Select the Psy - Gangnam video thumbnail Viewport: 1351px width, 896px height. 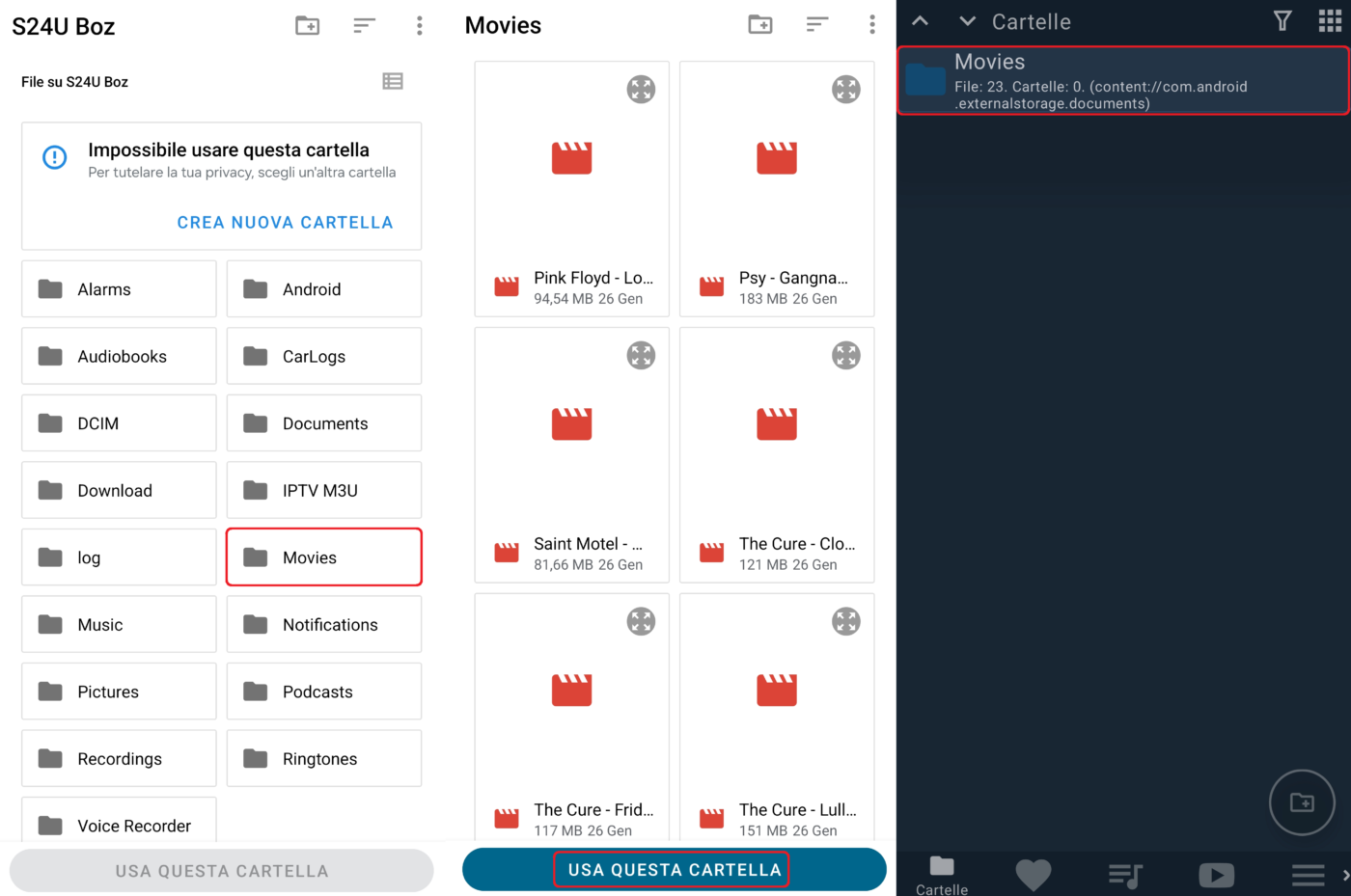point(777,158)
